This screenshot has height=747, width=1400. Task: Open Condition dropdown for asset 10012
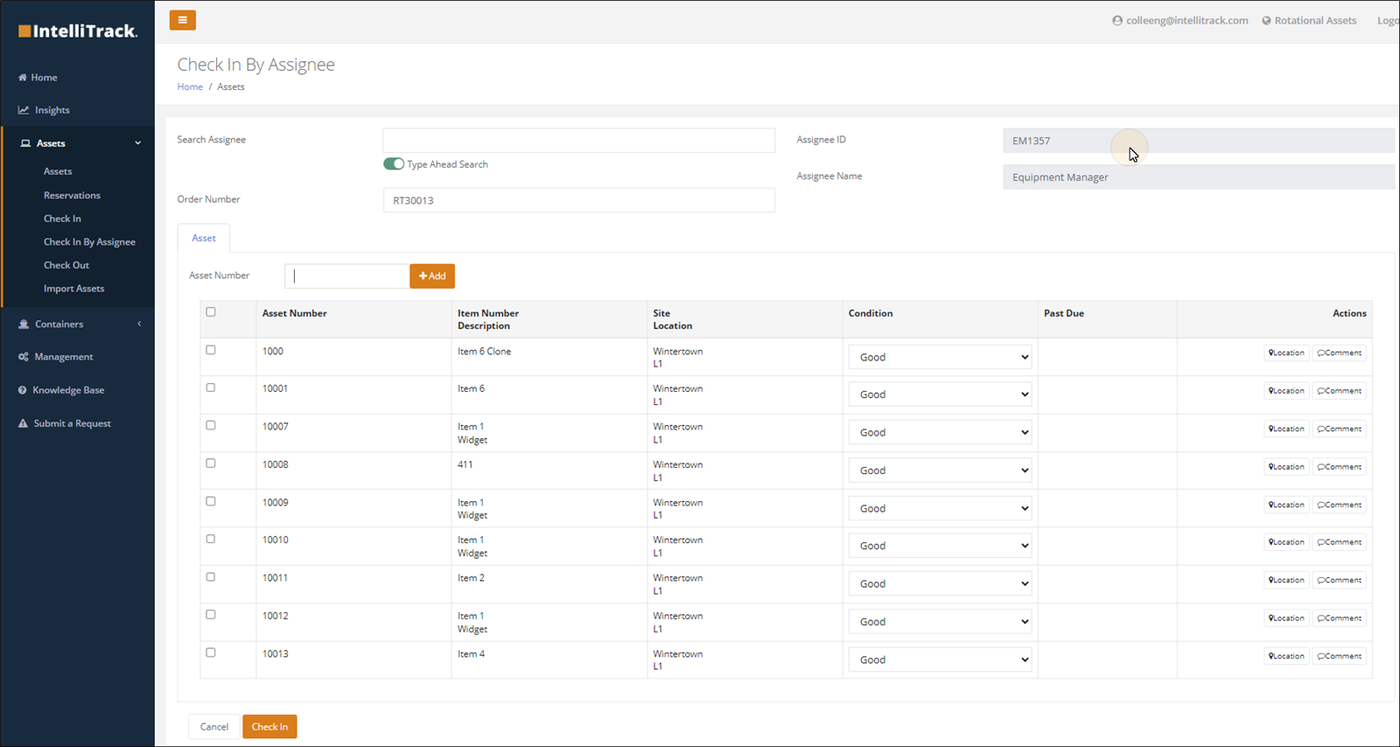940,622
